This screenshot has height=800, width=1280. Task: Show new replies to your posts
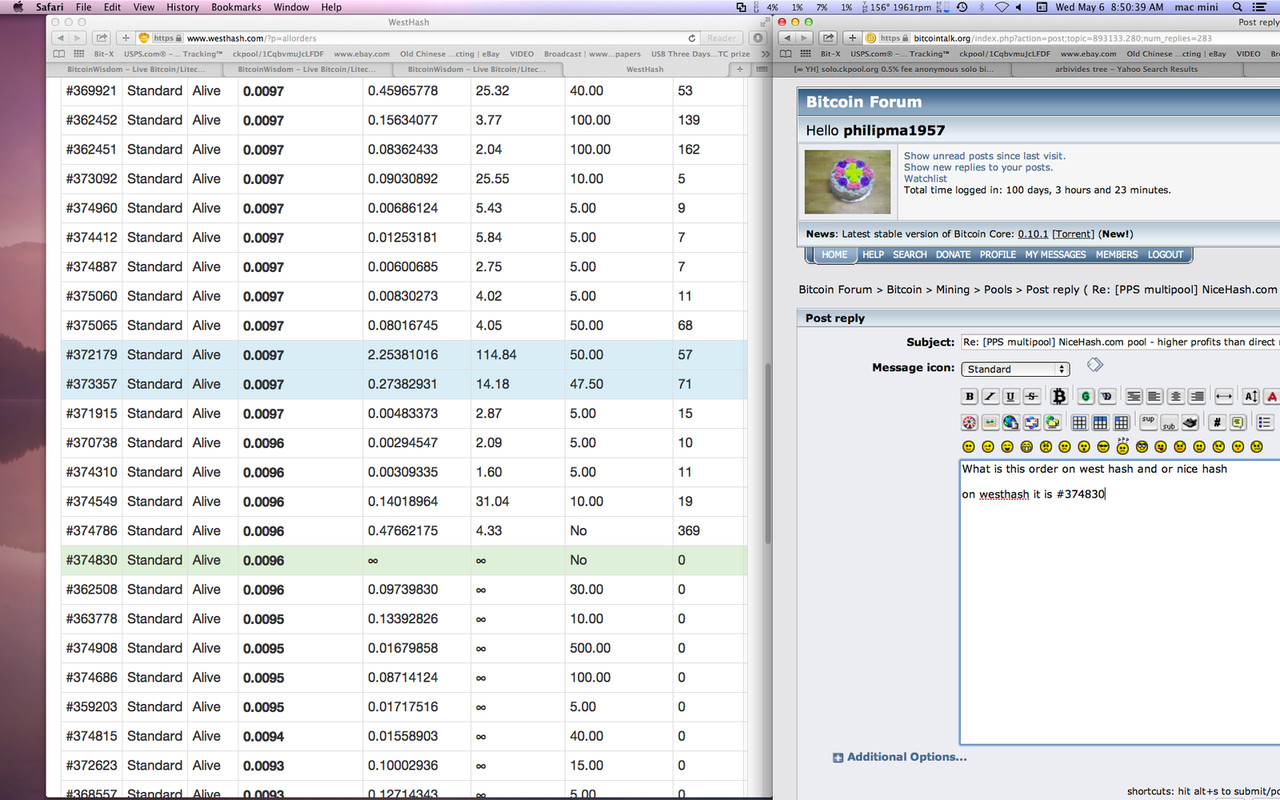[978, 167]
